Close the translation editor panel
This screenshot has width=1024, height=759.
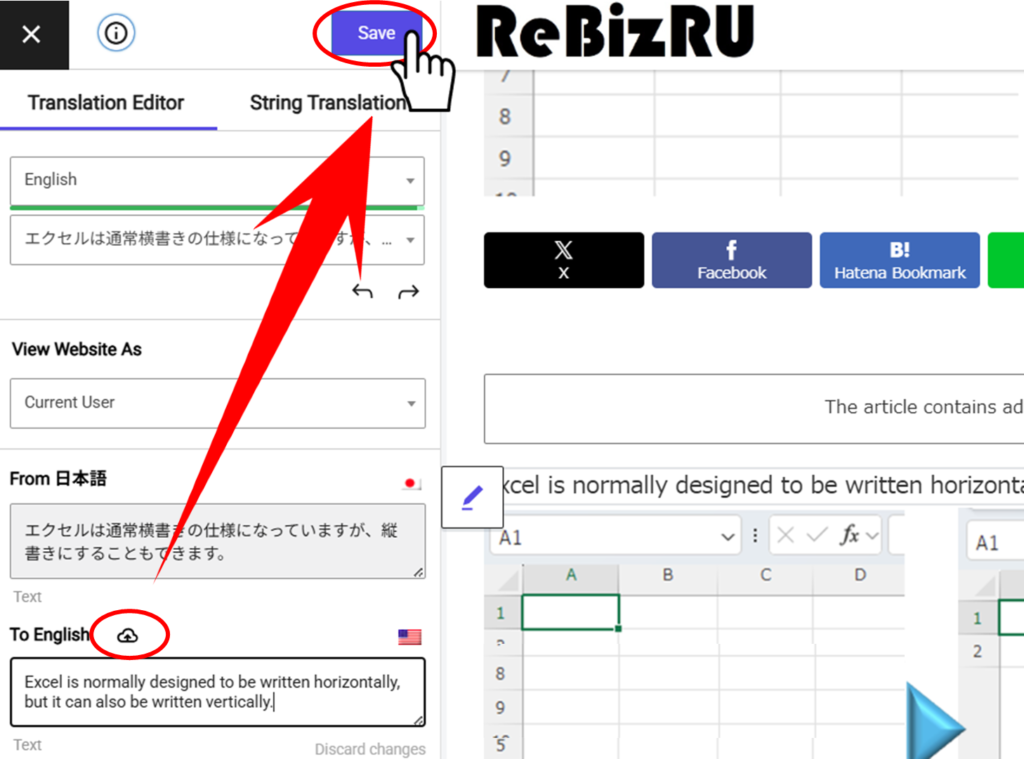coord(31,34)
